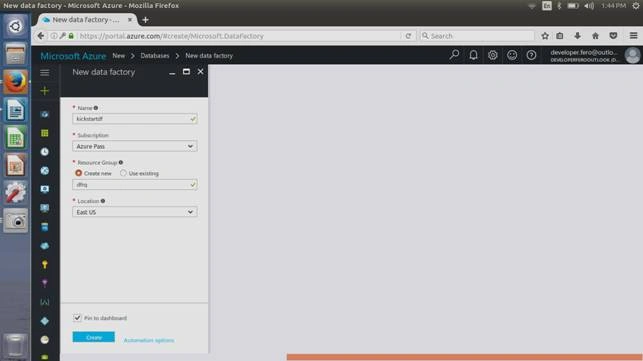643x361 pixels.
Task: Open the Virtual machines monitor icon in sidebar
Action: [x=45, y=208]
